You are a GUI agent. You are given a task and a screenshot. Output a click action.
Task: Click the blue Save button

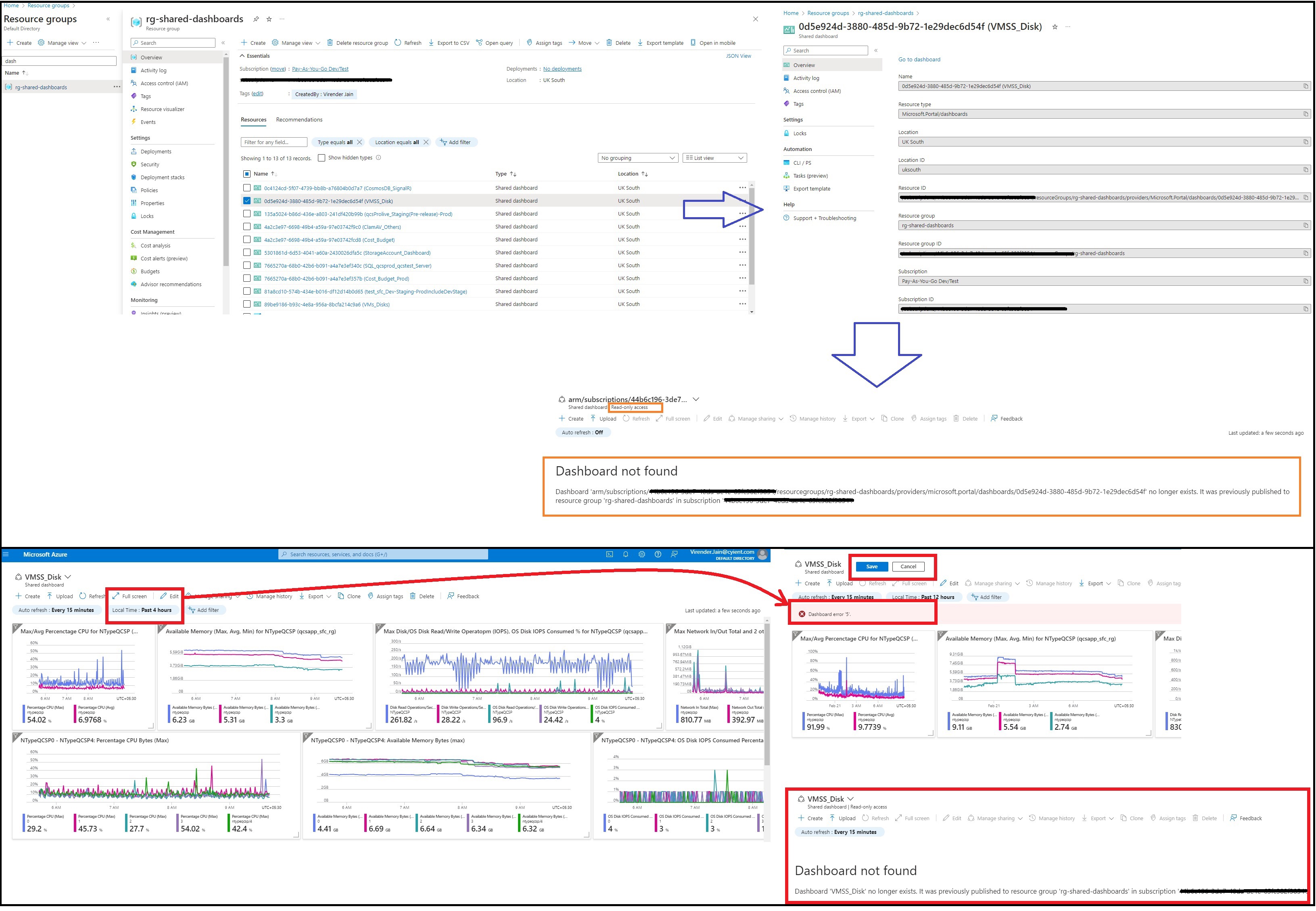(872, 567)
